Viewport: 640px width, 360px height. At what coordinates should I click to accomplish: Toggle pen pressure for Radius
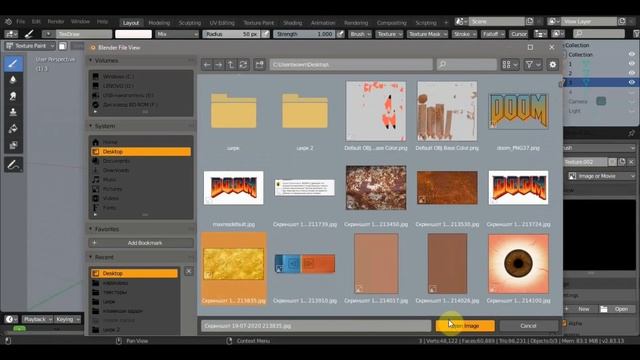(x=266, y=34)
